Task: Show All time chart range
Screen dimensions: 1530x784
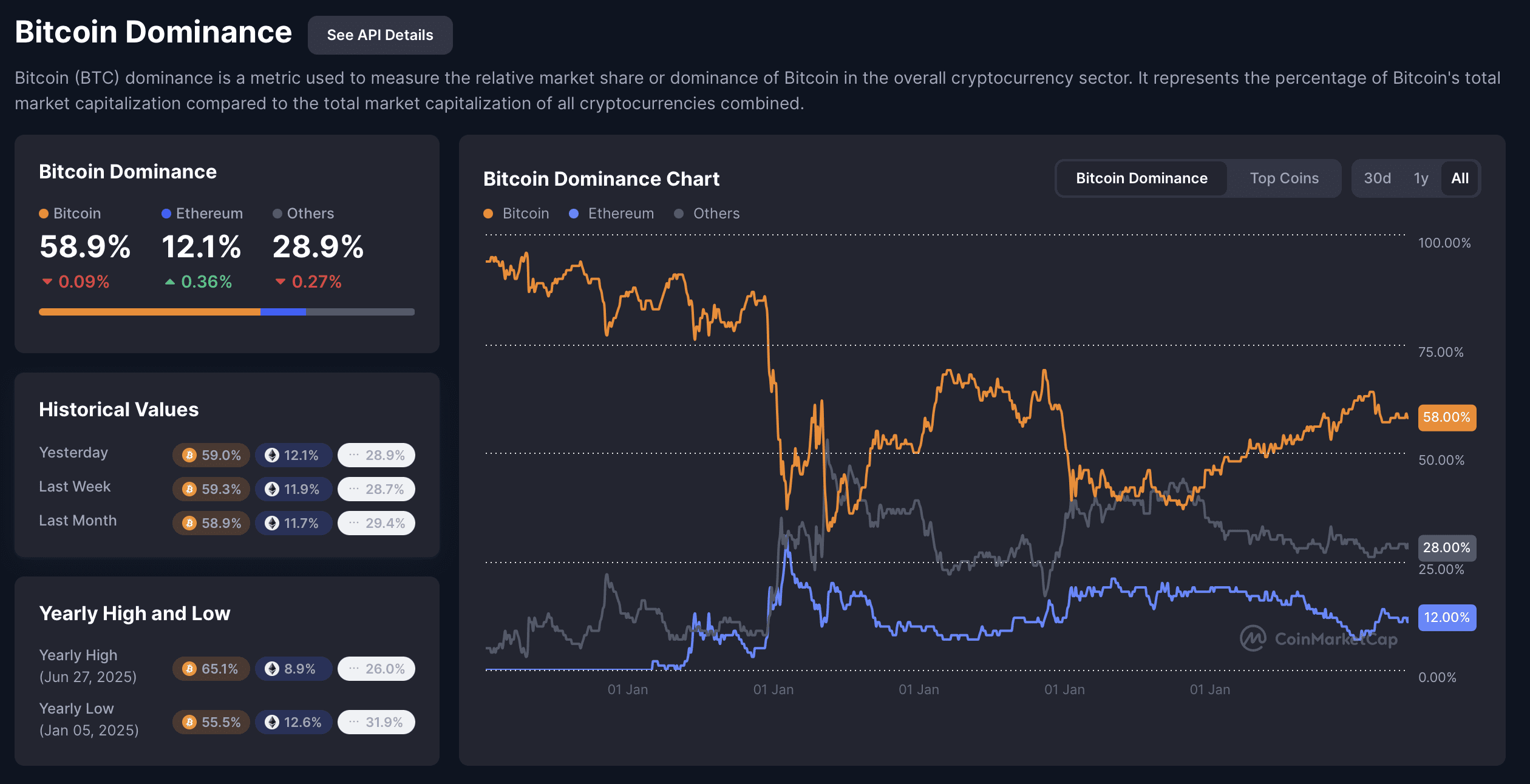Action: pos(1460,178)
